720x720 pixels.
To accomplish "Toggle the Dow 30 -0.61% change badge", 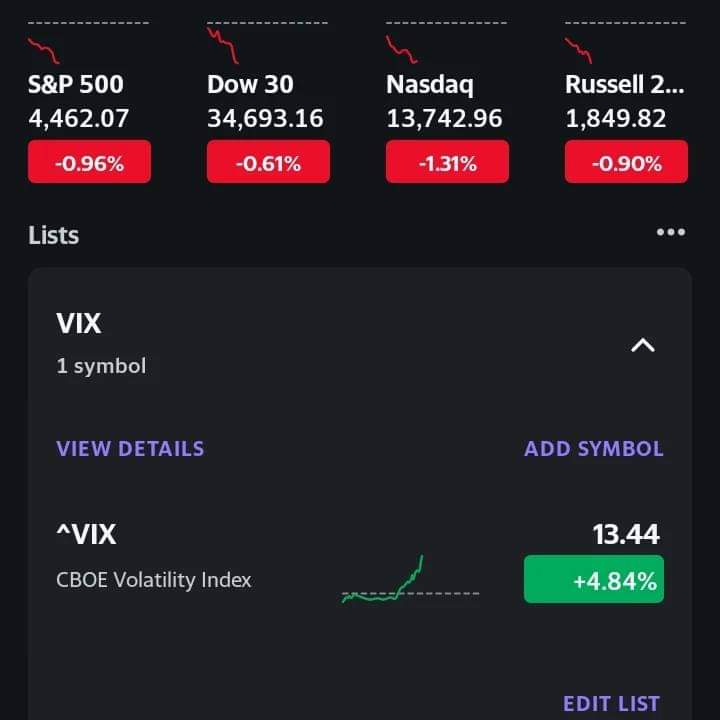I will (x=268, y=162).
